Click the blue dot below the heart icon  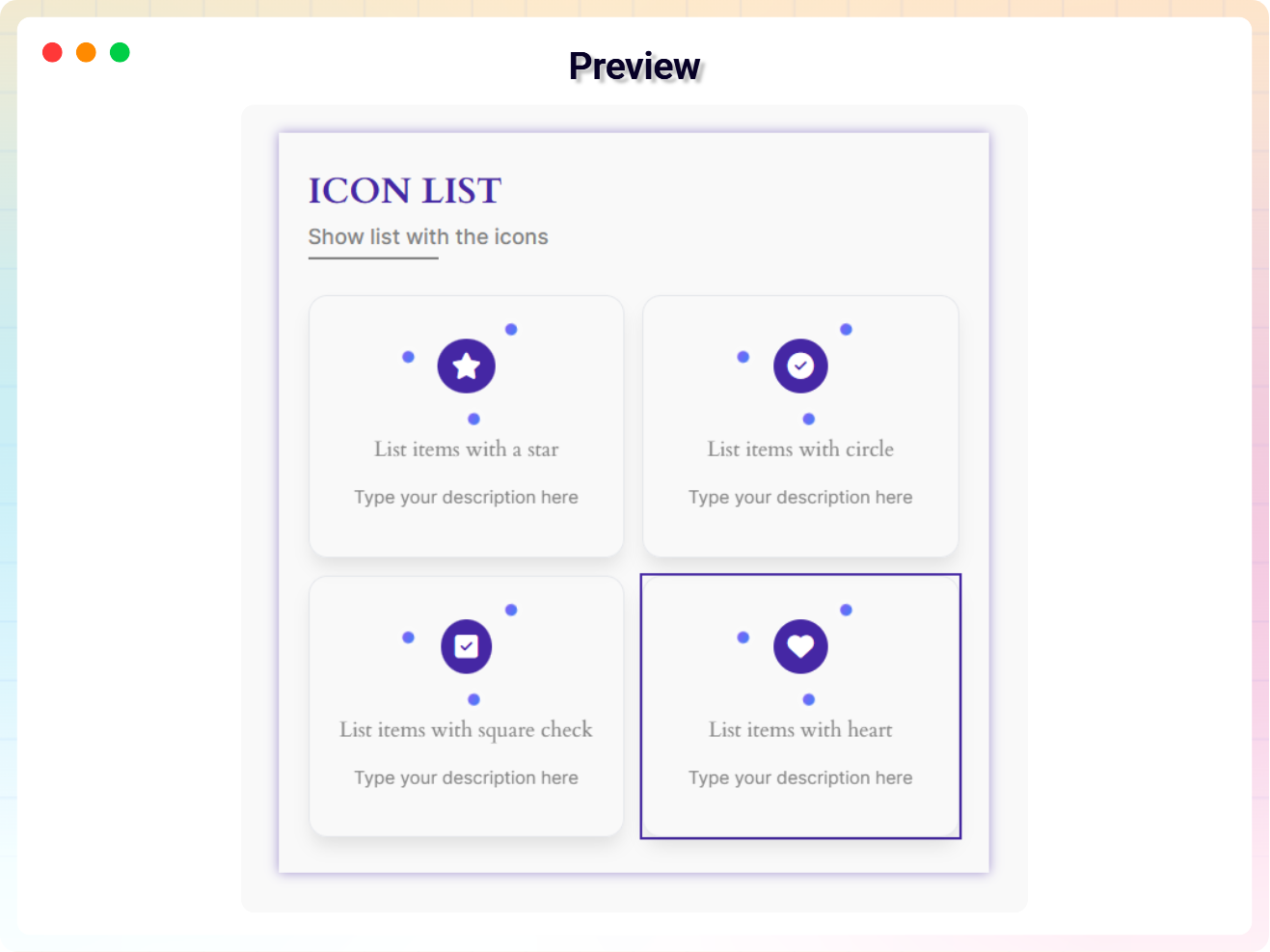coord(809,699)
